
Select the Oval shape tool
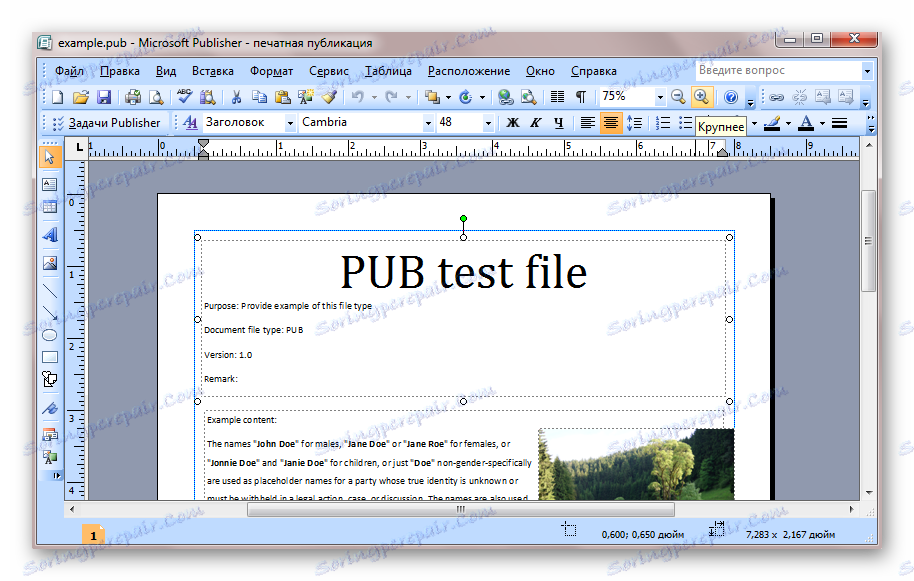50,335
